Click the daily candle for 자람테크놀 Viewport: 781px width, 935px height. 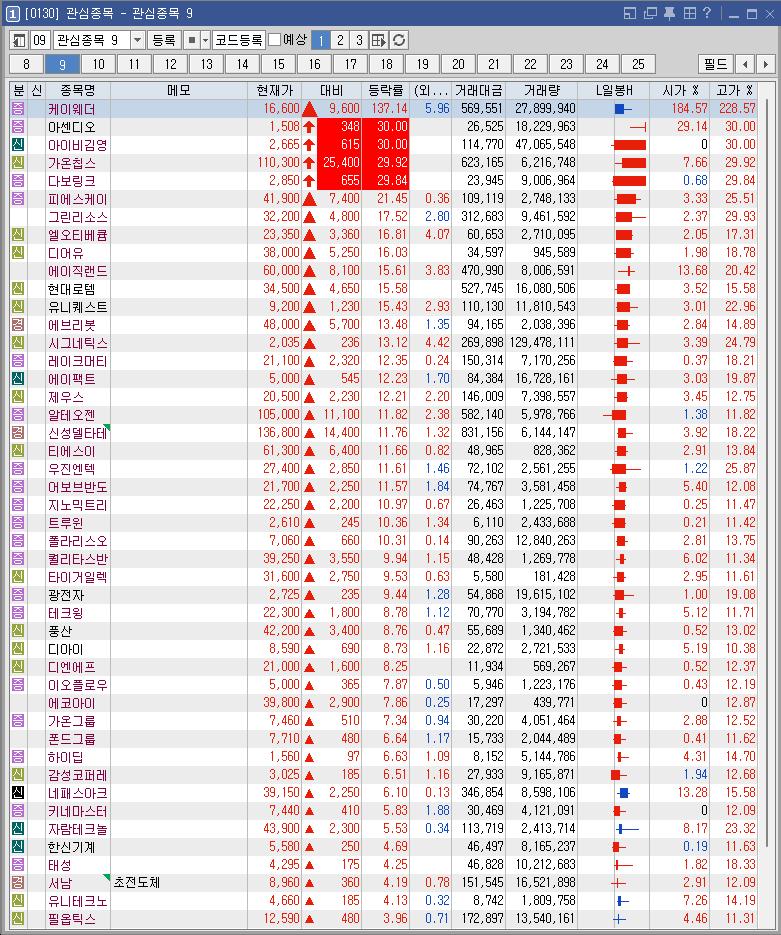click(627, 829)
